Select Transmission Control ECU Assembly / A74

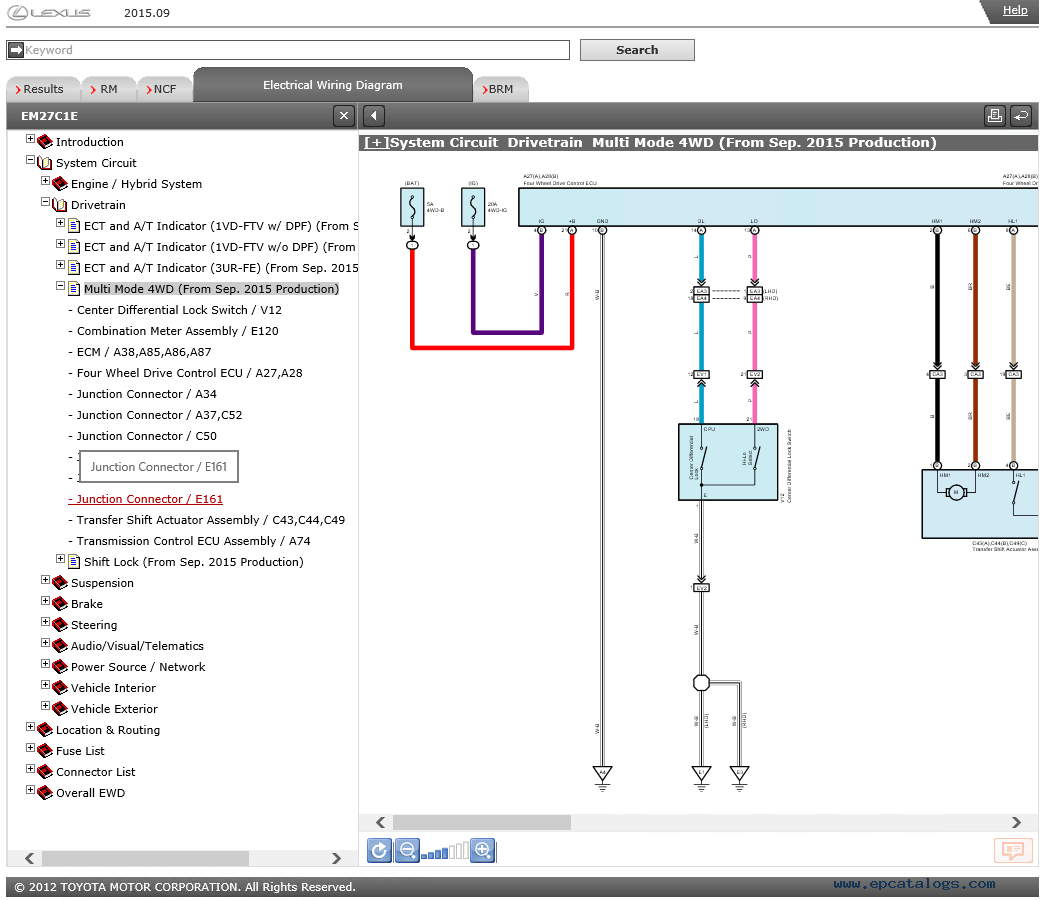point(193,541)
